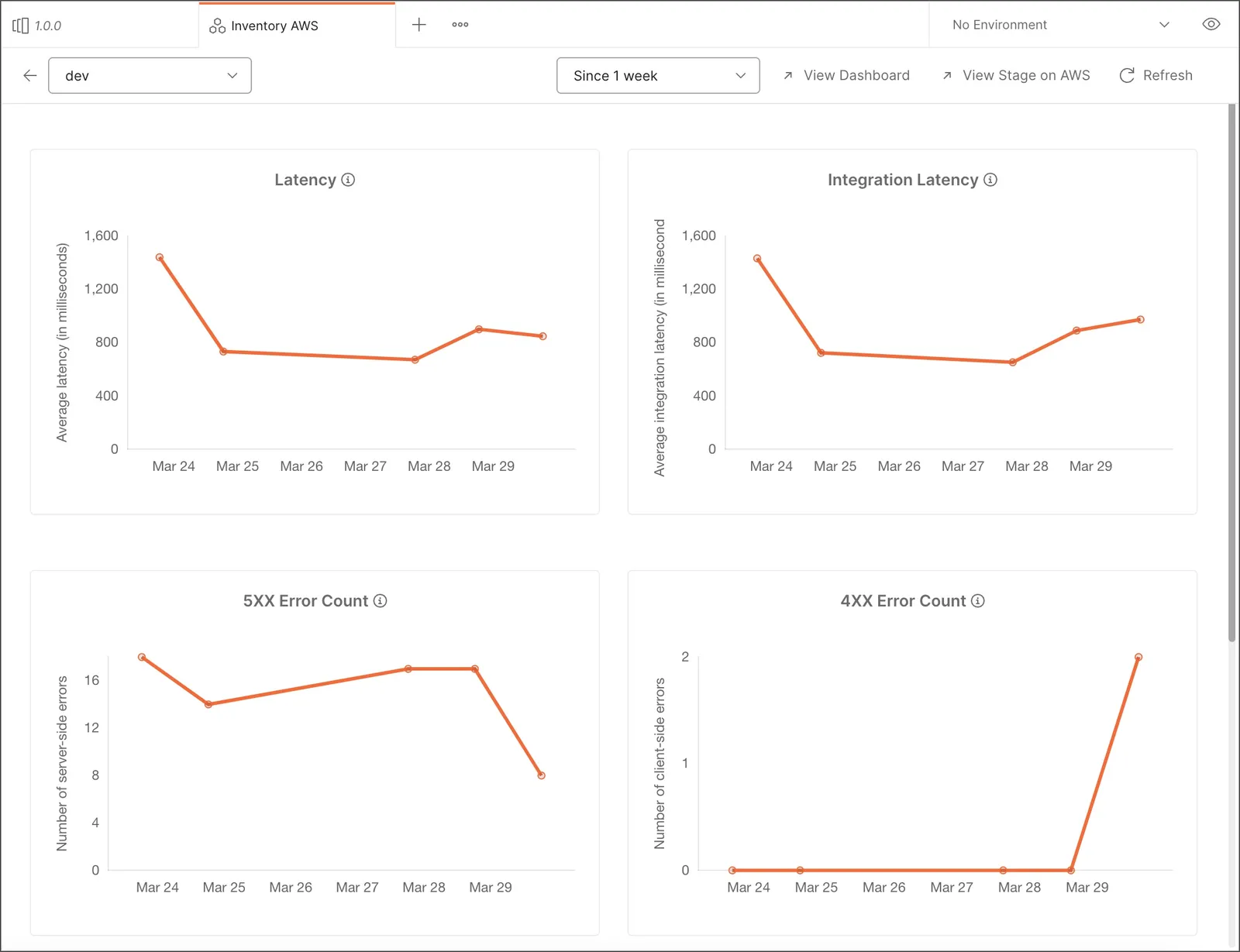The image size is (1240, 952).
Task: Open the Latency info icon
Action: (x=348, y=180)
